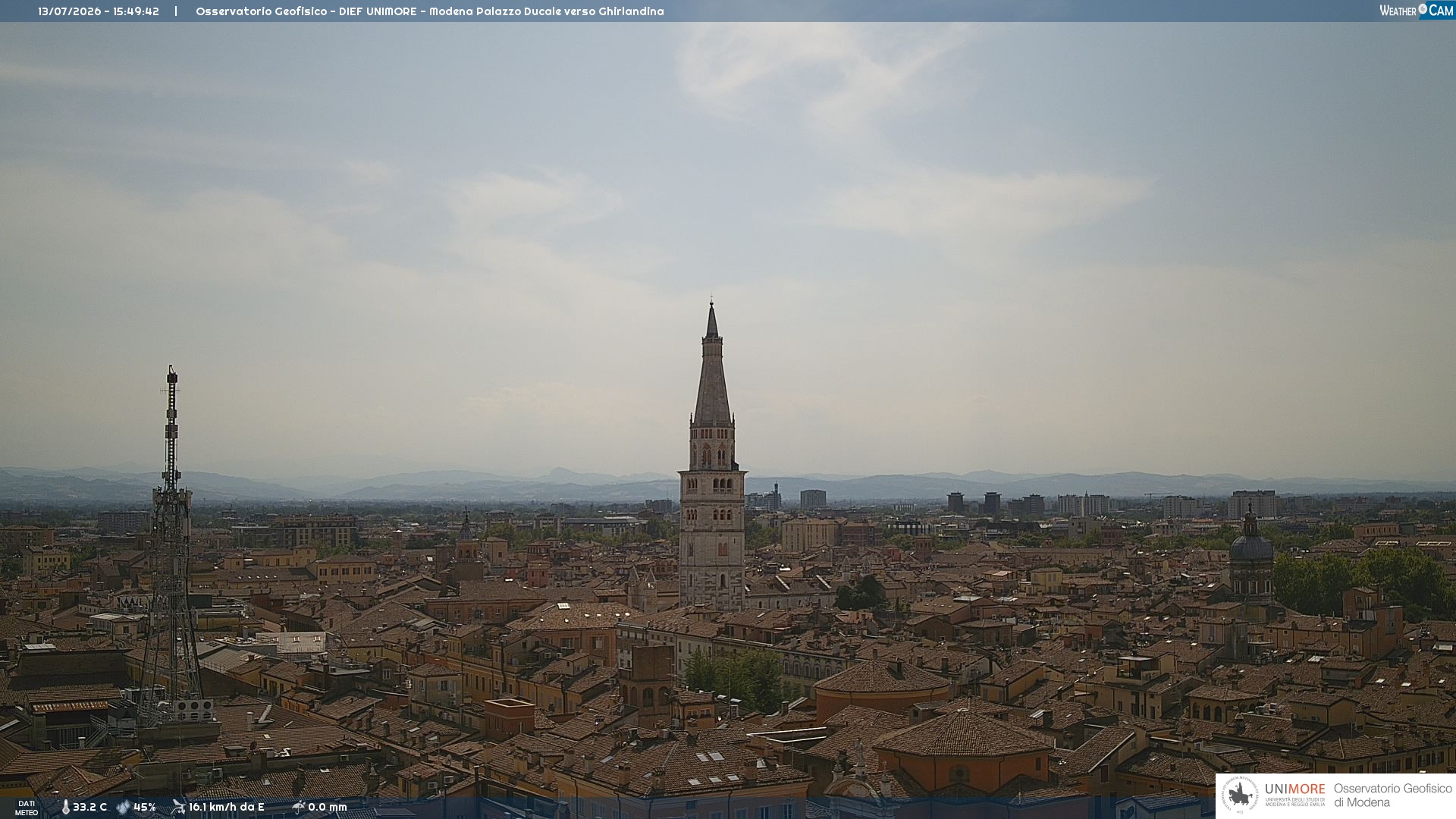Click Osservatorio Geofisico di Modena label

click(1392, 795)
